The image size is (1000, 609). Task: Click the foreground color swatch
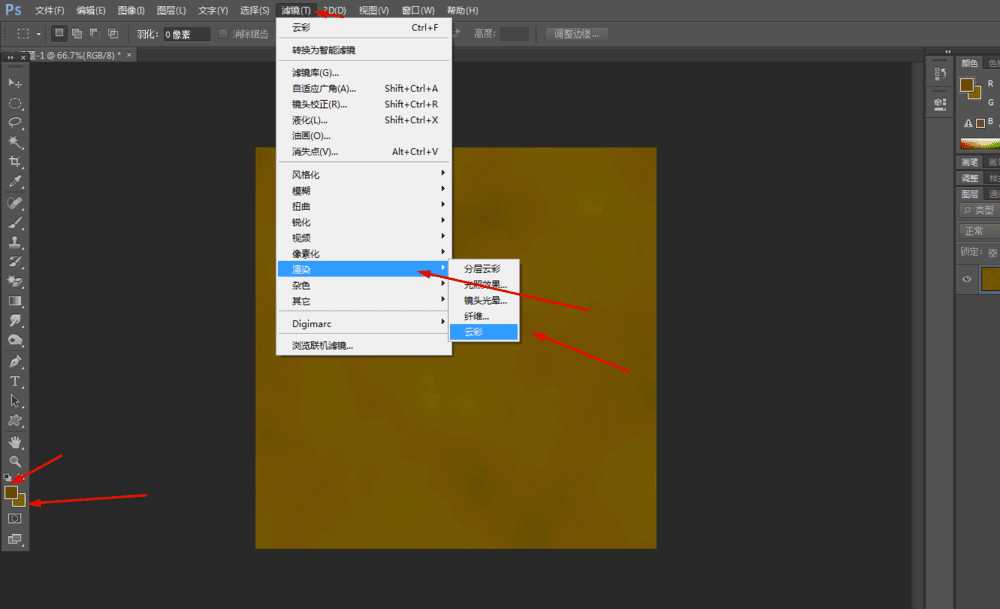[13, 492]
